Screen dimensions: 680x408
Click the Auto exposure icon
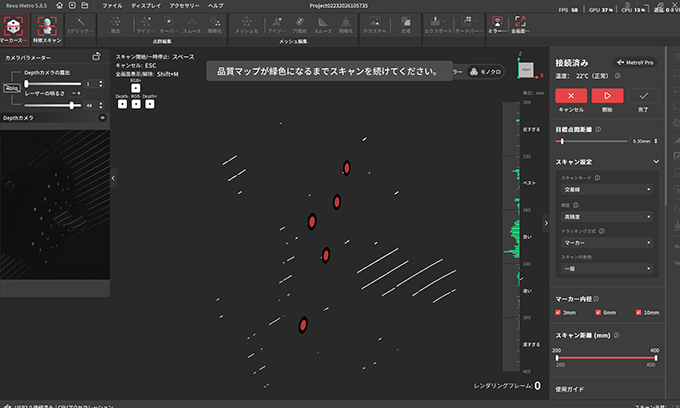point(11,90)
